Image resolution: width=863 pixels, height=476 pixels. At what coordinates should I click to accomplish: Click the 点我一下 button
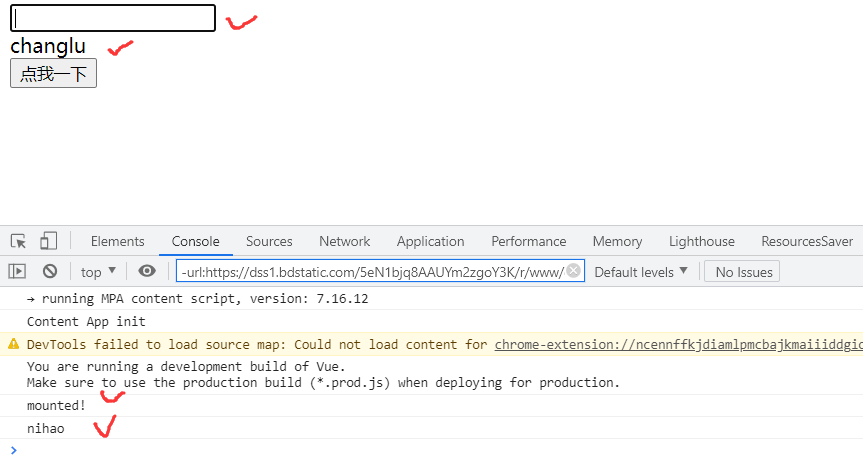(53, 73)
